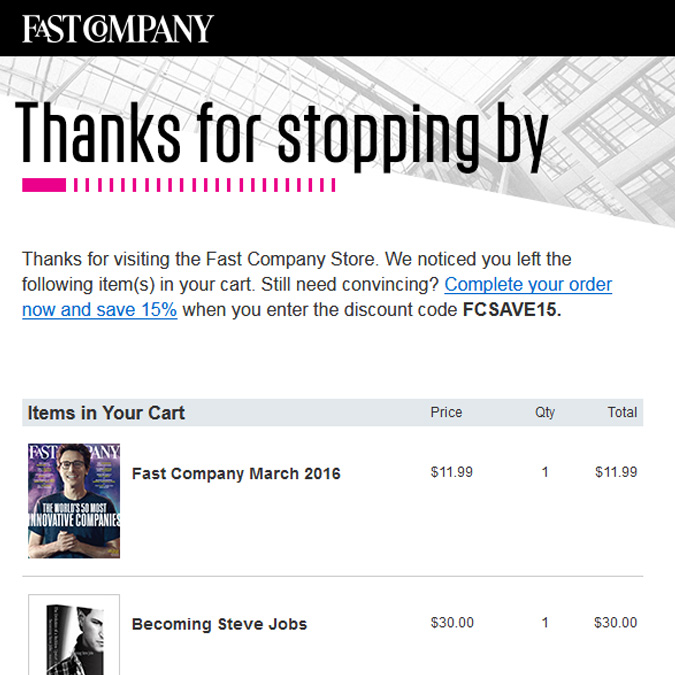Screen dimensions: 675x675
Task: Click the $30.00 book unit price
Action: 452,623
